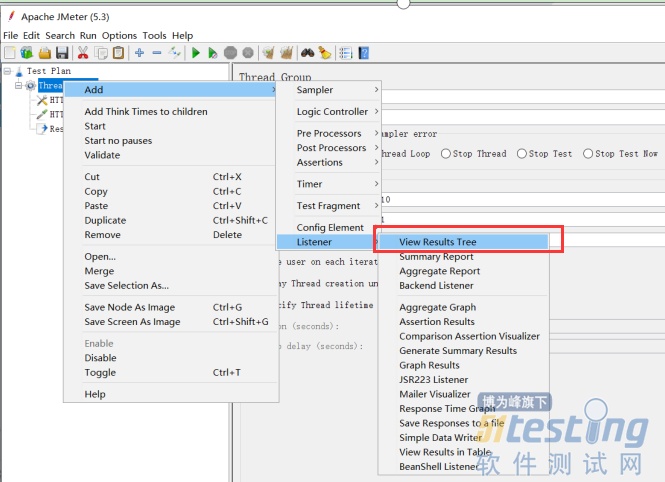665x482 pixels.
Task: Click the Toggle enable/disable toolbar icon
Action: [x=174, y=53]
